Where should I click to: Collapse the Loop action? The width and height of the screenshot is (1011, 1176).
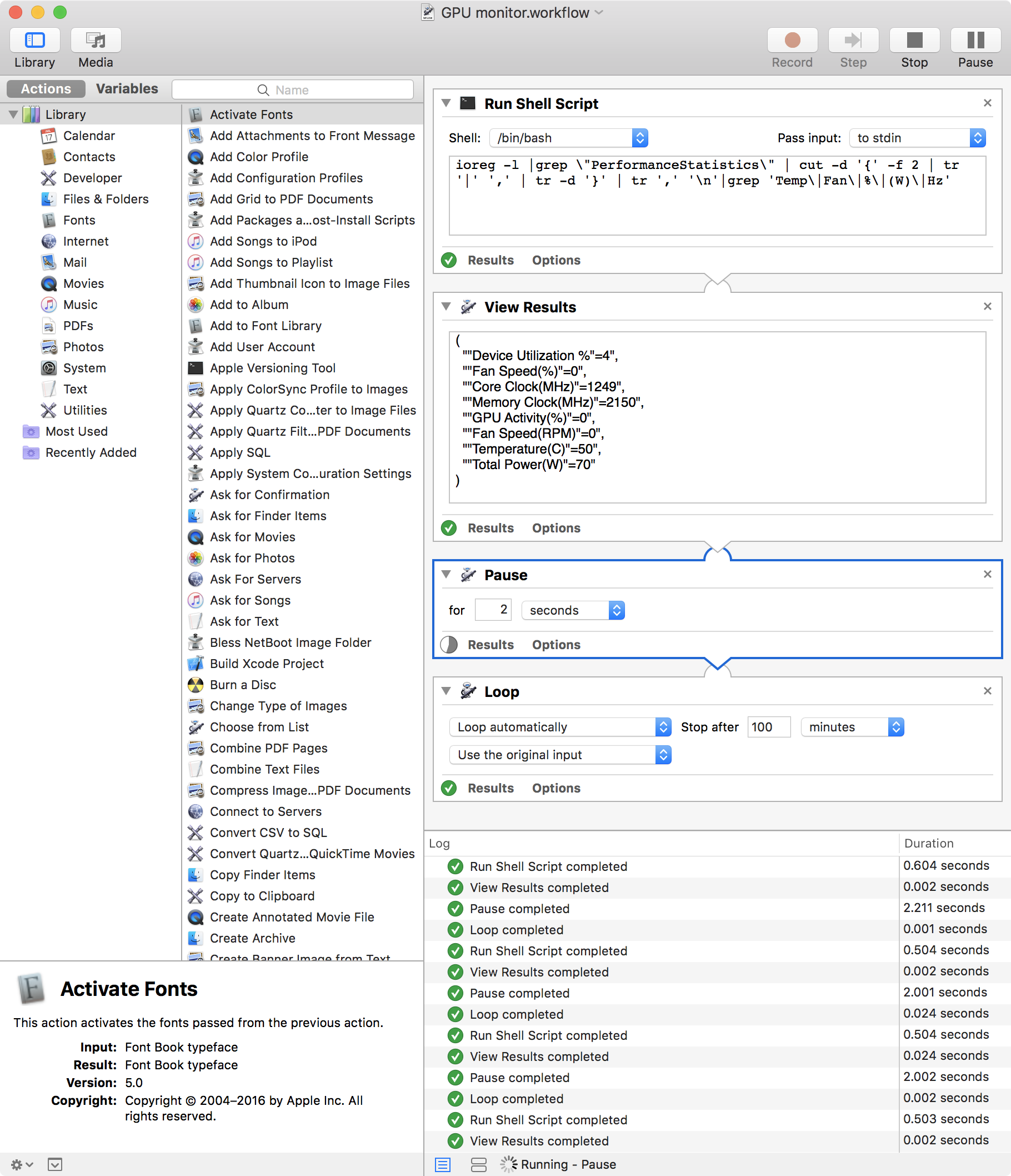tap(446, 691)
